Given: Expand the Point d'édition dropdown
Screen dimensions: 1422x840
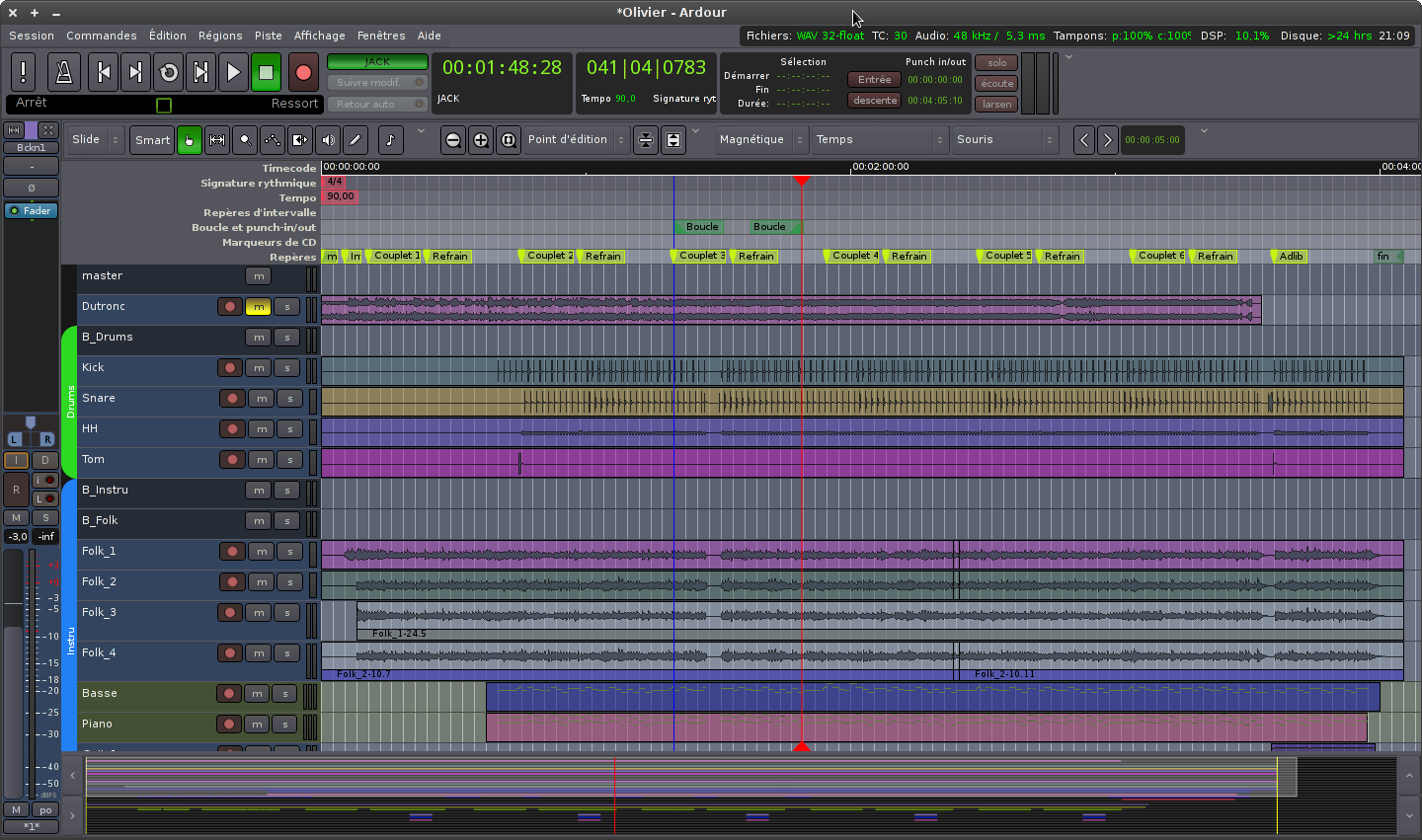Looking at the screenshot, I should (x=577, y=140).
